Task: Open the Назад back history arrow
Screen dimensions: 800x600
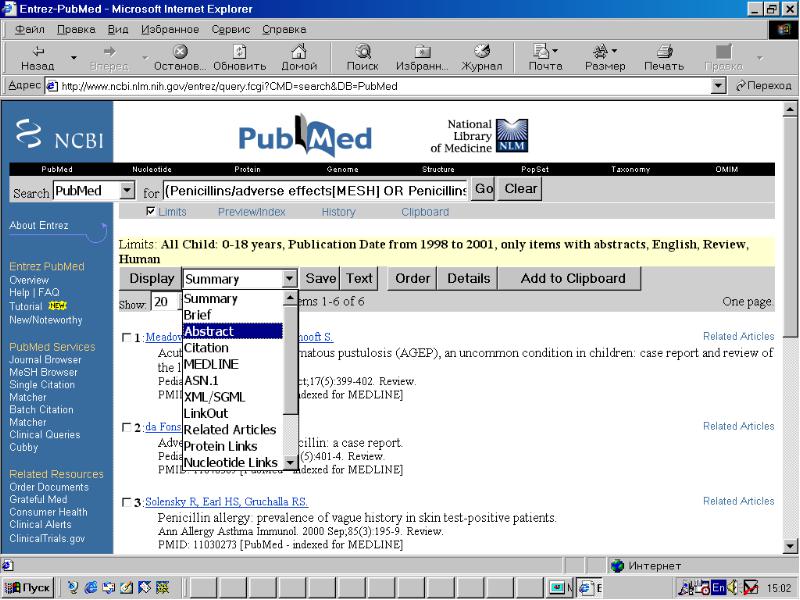Action: (74, 58)
